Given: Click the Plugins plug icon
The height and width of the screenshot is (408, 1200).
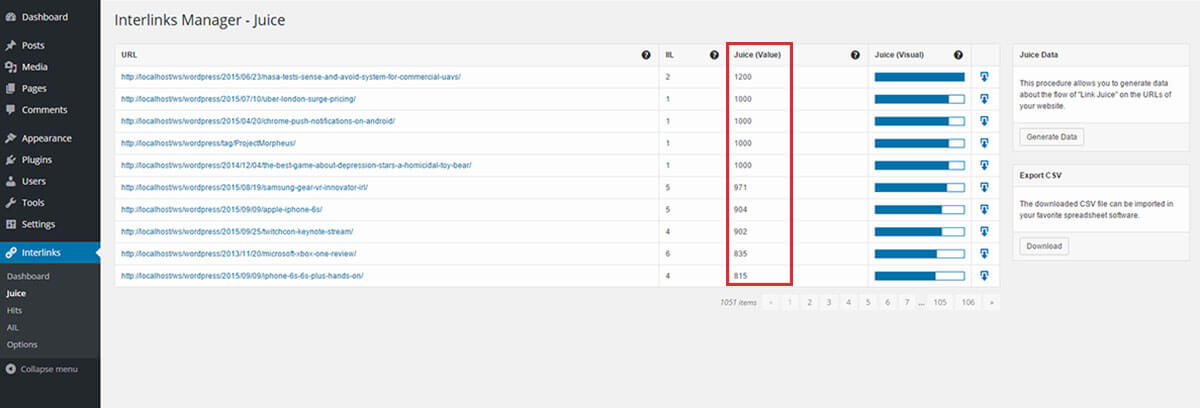Looking at the screenshot, I should click(10, 160).
